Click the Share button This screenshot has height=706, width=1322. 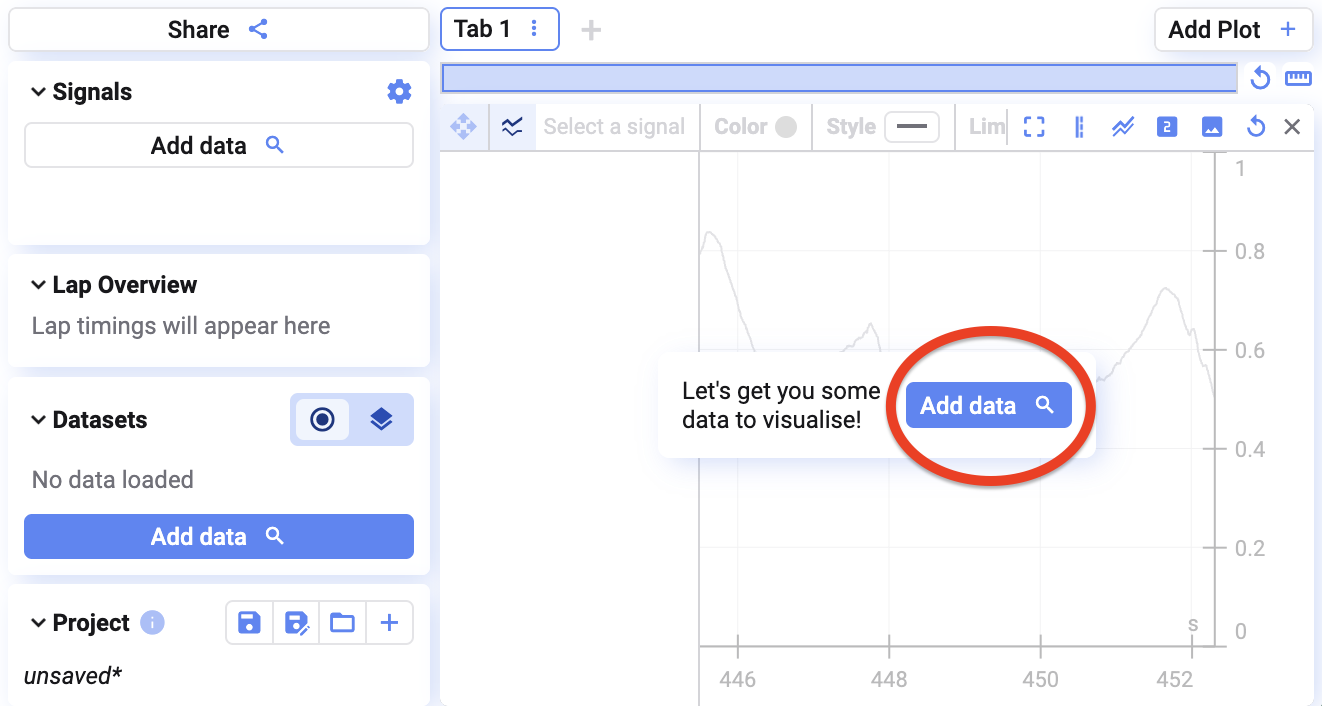point(218,29)
